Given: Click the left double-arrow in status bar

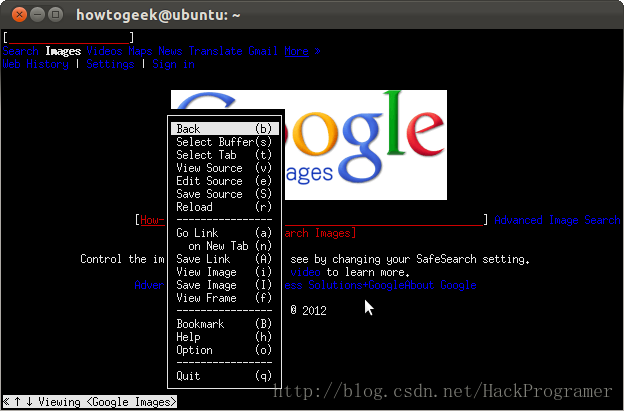Looking at the screenshot, I should point(6,401).
